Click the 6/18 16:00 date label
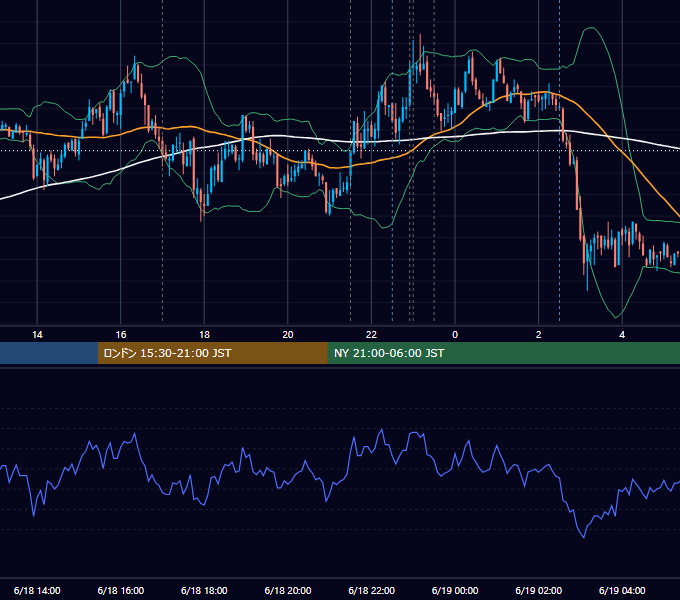Image resolution: width=680 pixels, height=600 pixels. (121, 590)
